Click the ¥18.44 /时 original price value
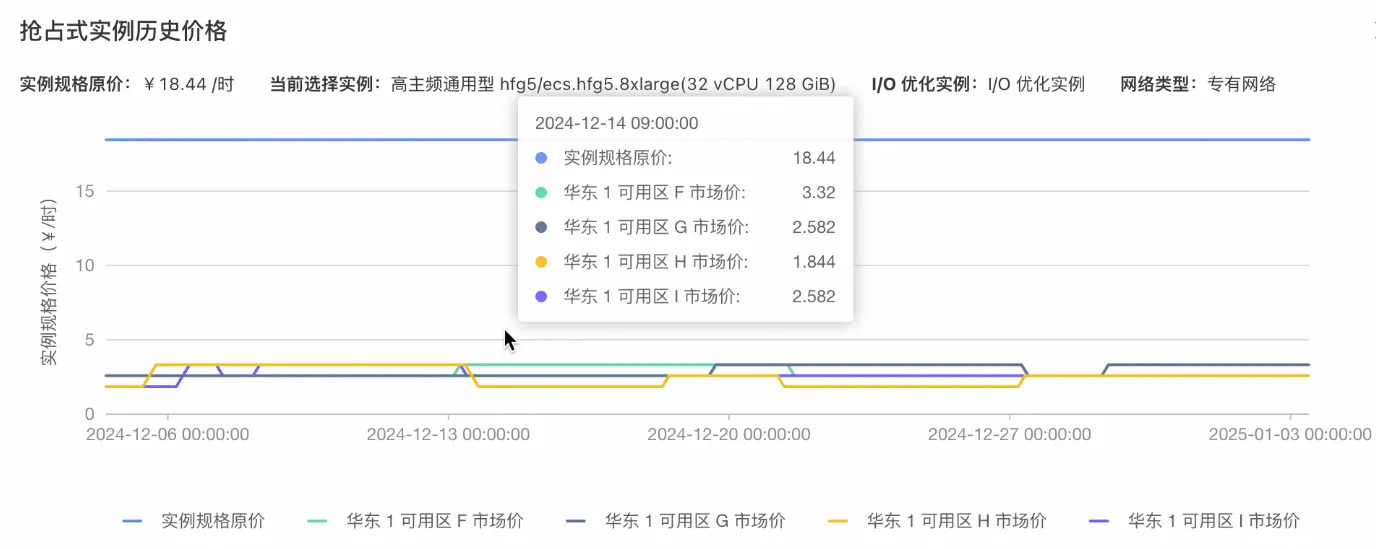Viewport: 1376px width, 549px height. click(189, 84)
